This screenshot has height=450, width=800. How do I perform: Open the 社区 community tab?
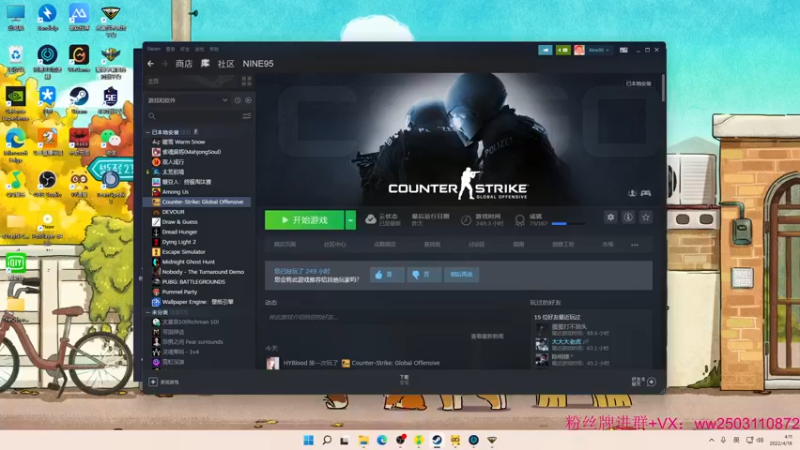click(x=226, y=64)
